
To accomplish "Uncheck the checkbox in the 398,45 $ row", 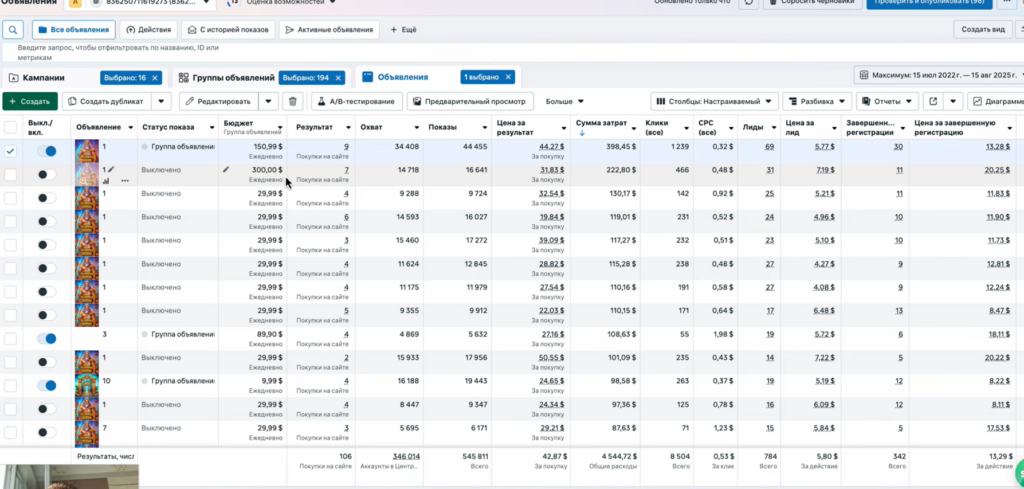I will point(10,151).
